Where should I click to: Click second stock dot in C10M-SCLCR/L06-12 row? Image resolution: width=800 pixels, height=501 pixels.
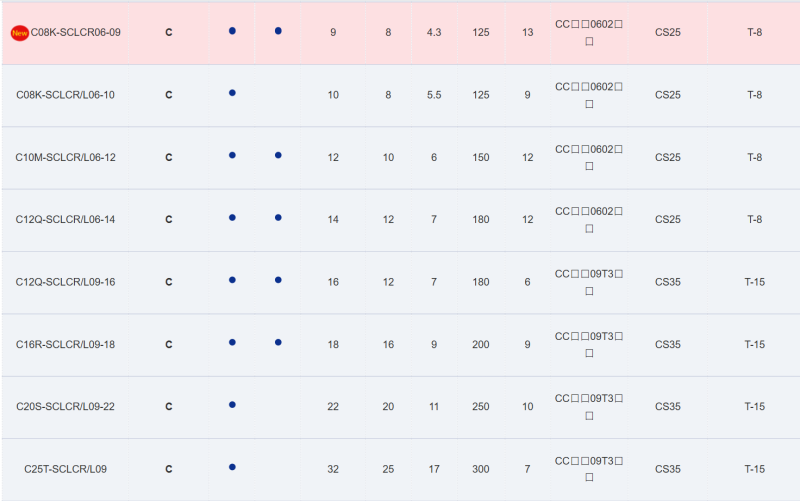coord(278,155)
